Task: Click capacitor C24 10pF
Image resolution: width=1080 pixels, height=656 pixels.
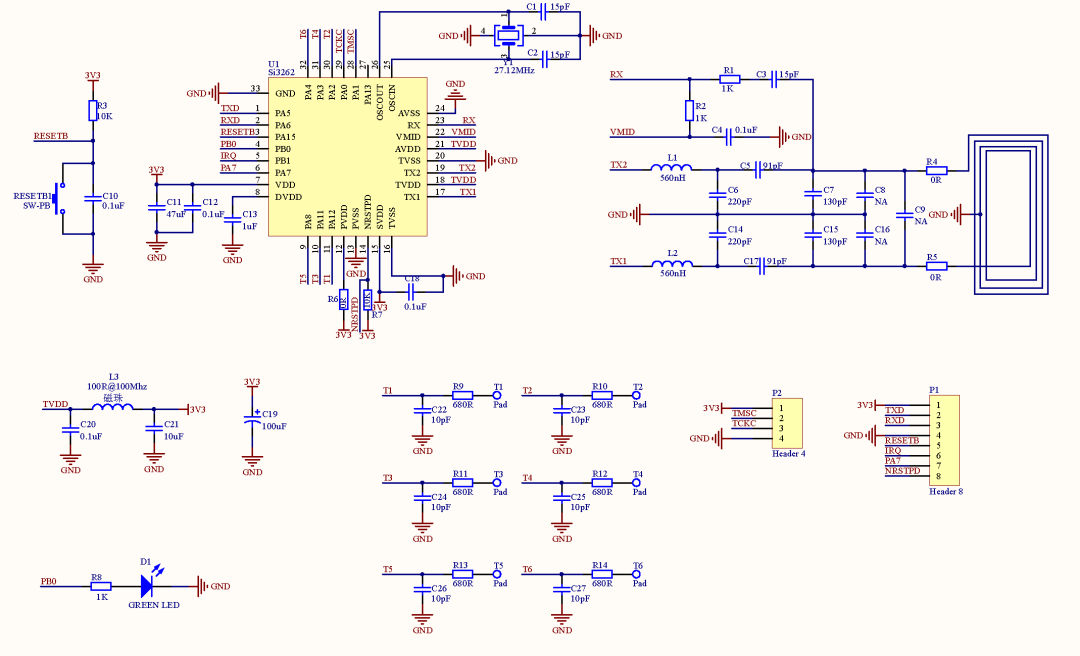Action: click(422, 498)
